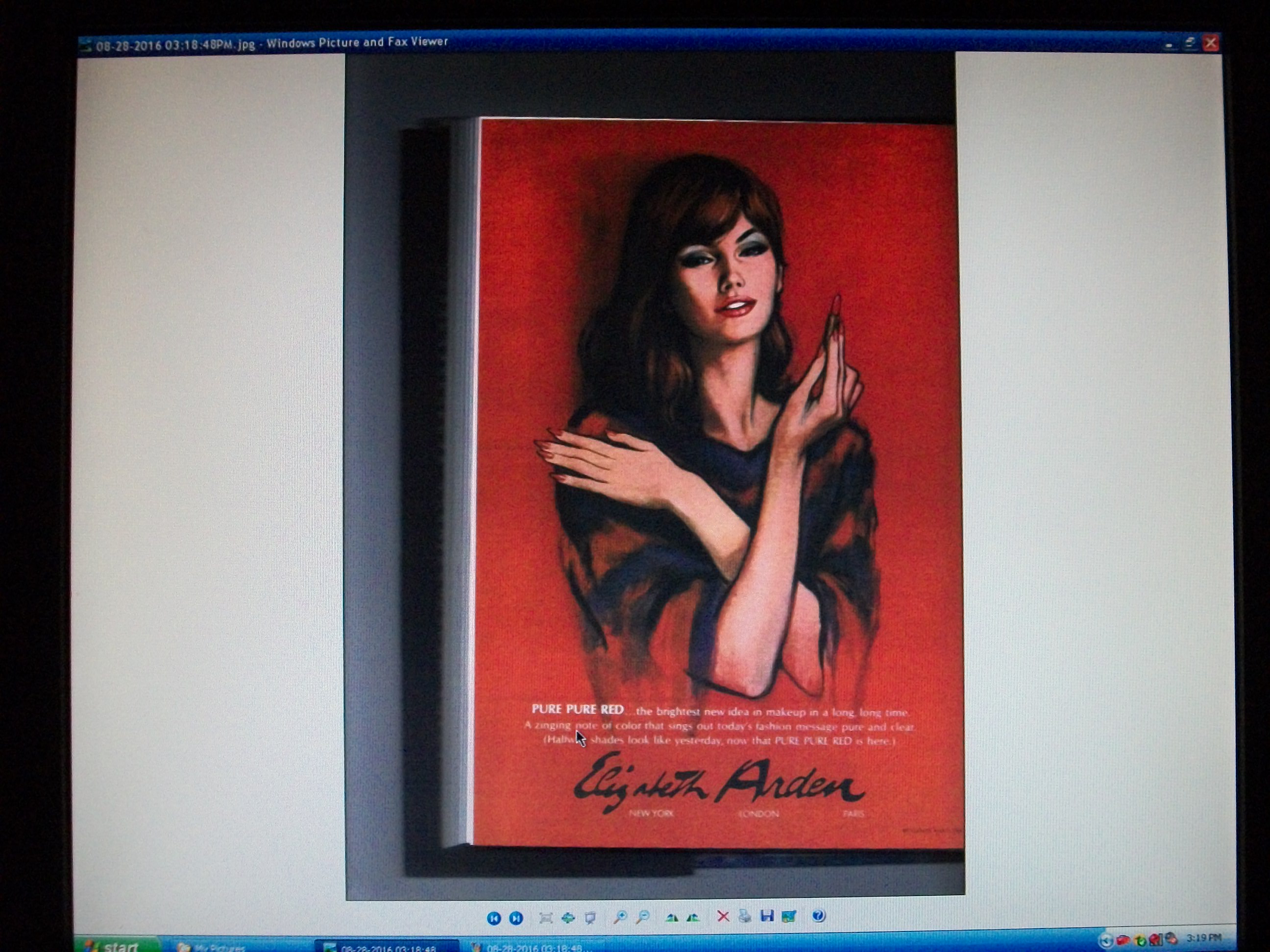Image resolution: width=1270 pixels, height=952 pixels.
Task: Switch to Actual Size view
Action: (x=568, y=918)
